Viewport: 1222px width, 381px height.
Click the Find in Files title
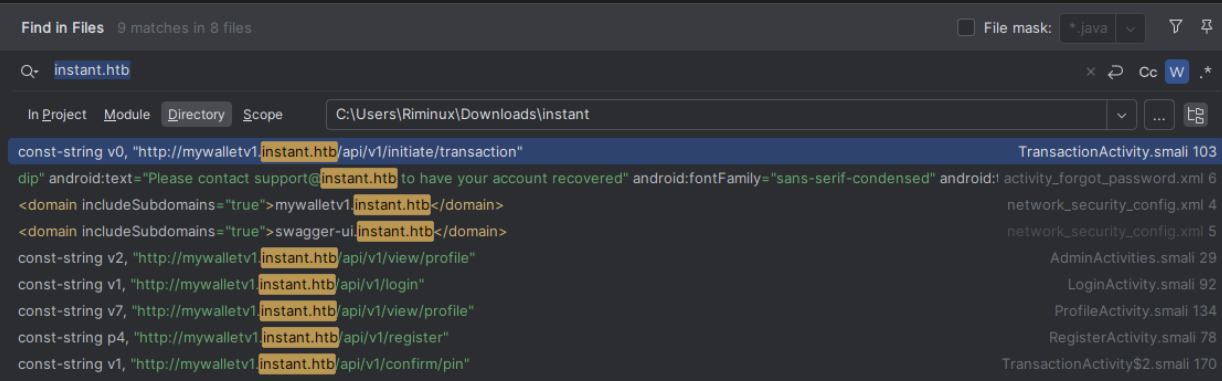[63, 28]
